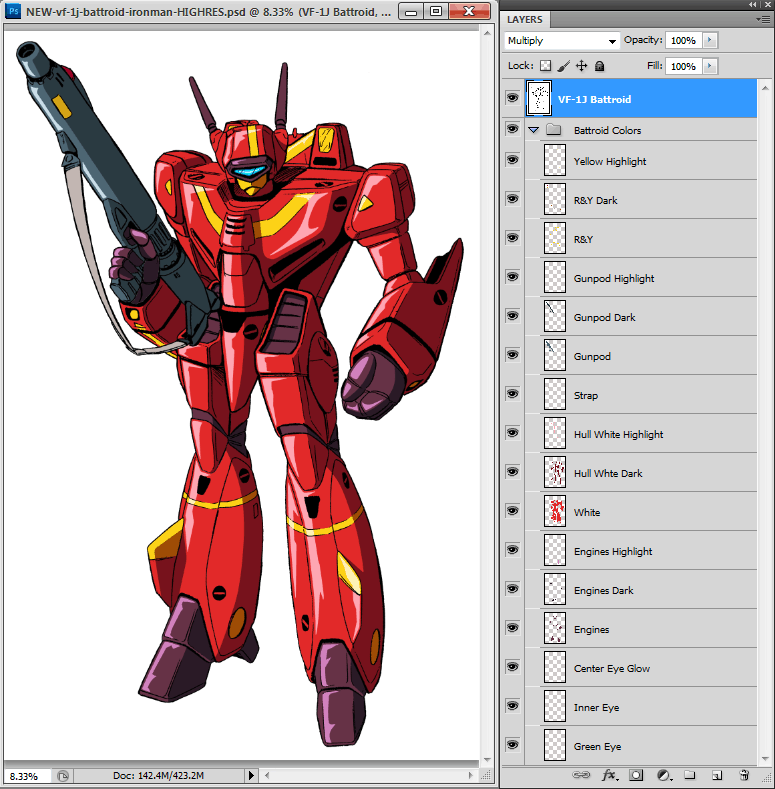Select the Inner Eye layer name
Viewport: 775px width, 789px height.
tap(596, 707)
